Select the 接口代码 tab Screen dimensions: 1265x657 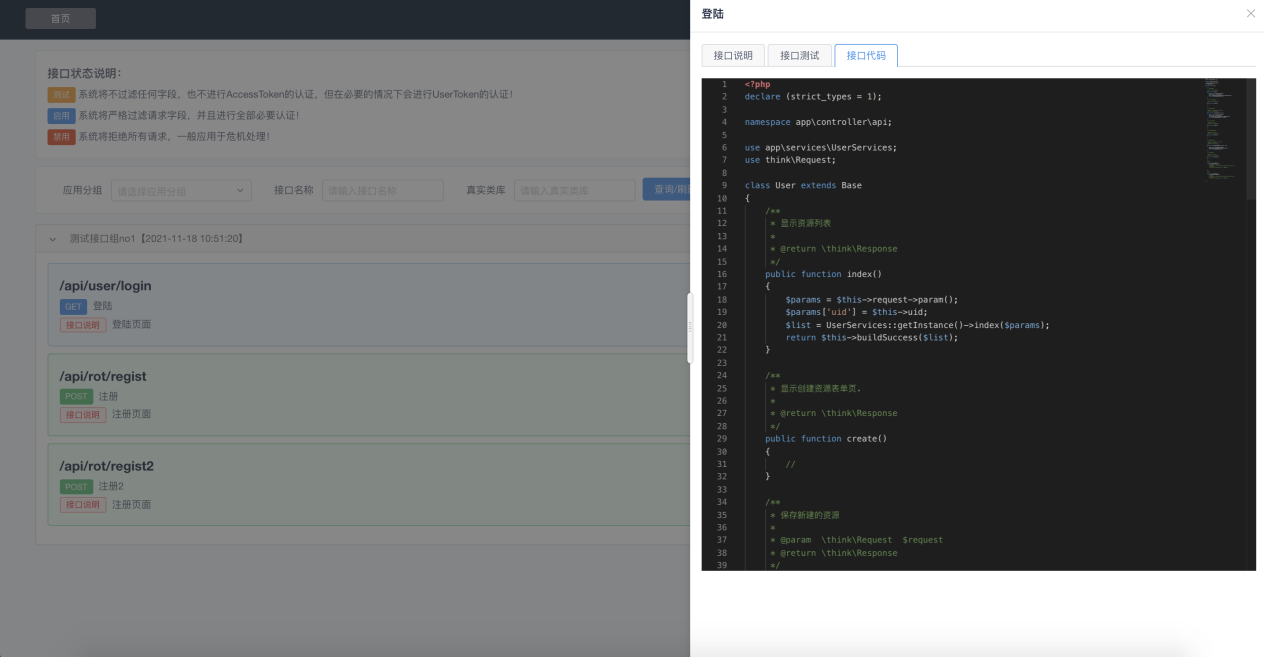pyautogui.click(x=866, y=55)
